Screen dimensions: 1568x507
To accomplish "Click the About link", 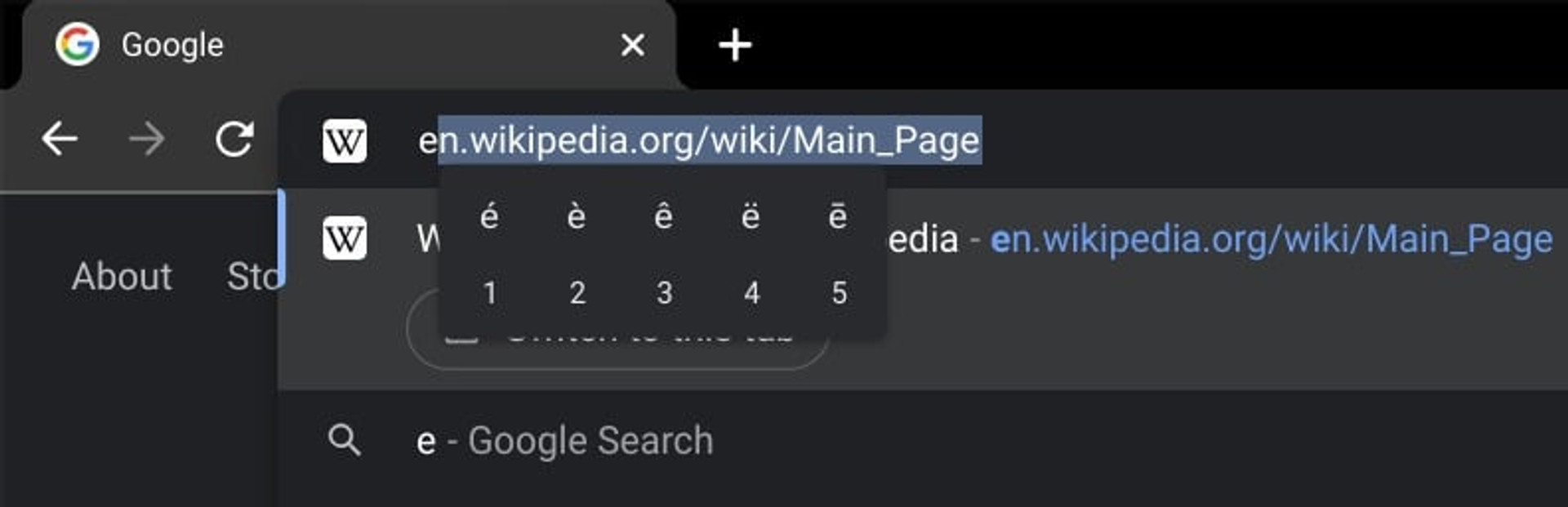I will [122, 277].
